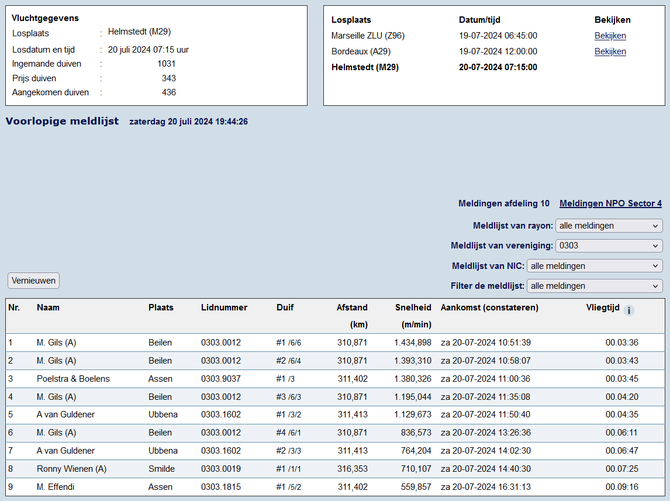The image size is (670, 501).
Task: Click pigeon entry #1 /5/2
Action: (288, 487)
